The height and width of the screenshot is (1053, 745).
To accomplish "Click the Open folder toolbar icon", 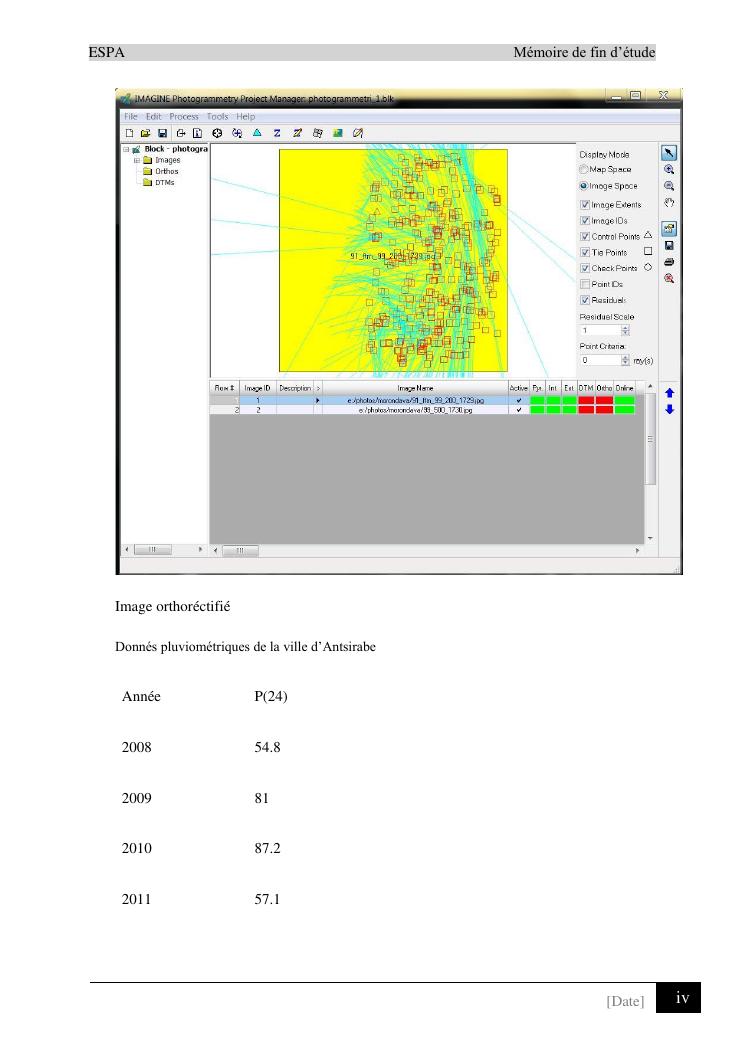I will click(x=145, y=132).
